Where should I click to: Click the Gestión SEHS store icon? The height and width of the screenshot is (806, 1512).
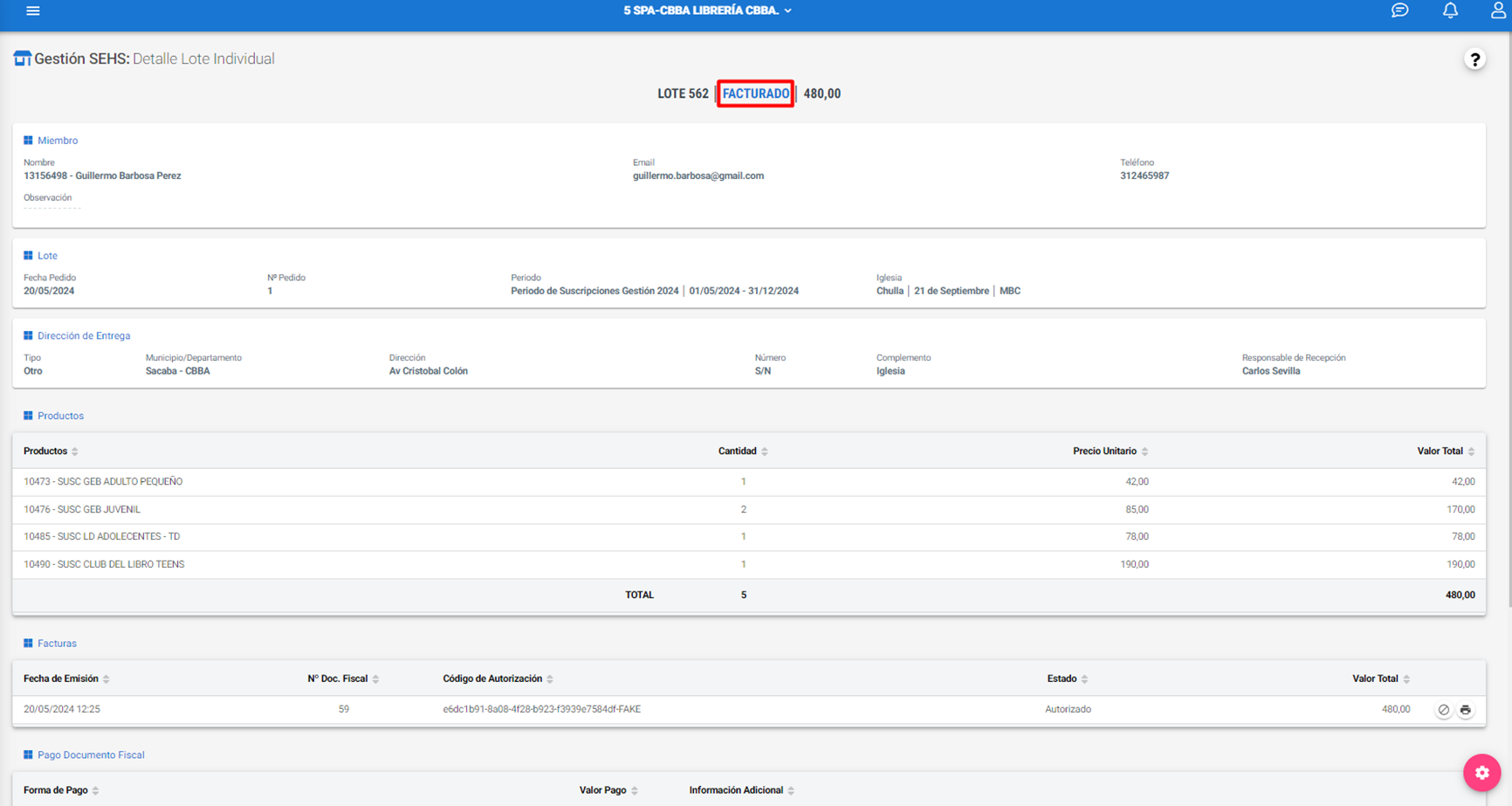tap(22, 59)
